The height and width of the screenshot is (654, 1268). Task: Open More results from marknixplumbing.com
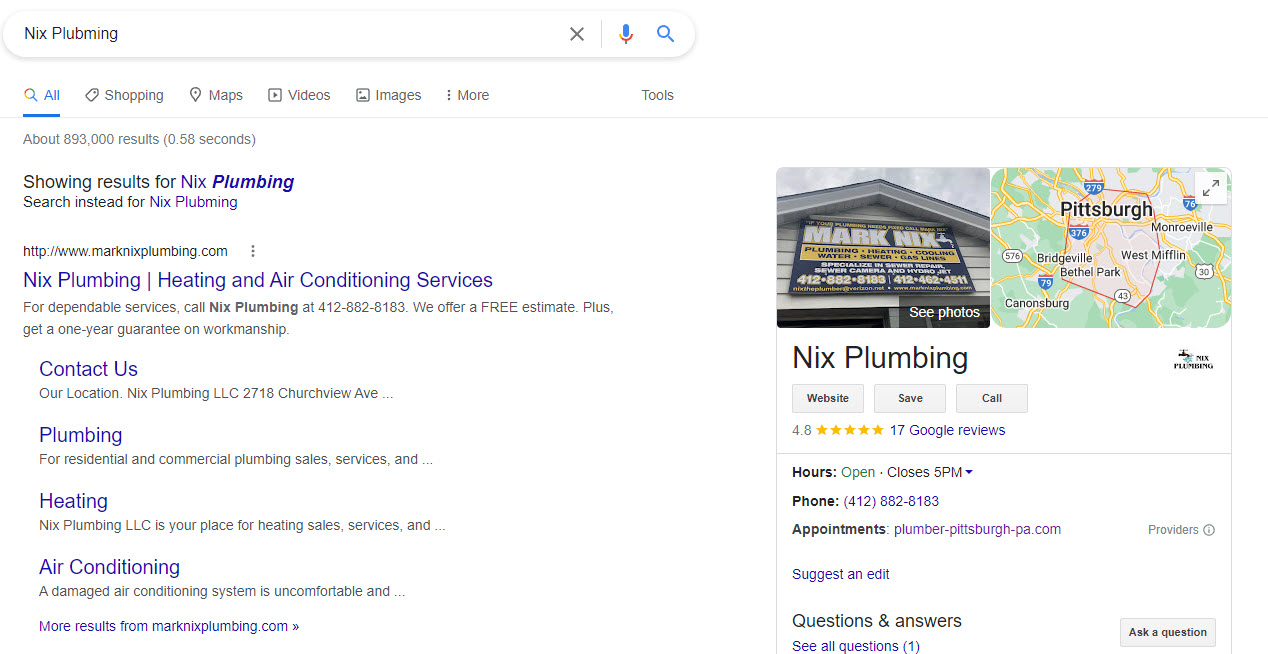click(x=169, y=626)
